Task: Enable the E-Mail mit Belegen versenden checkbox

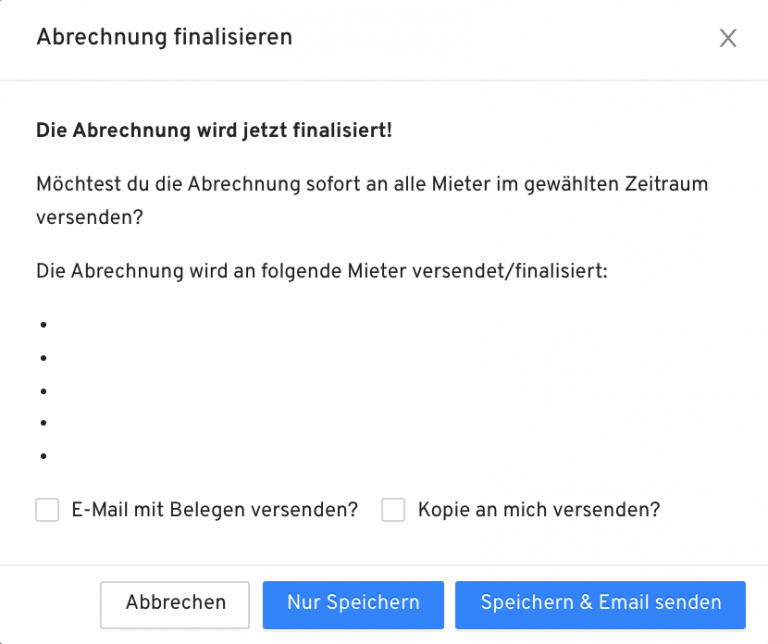Action: click(x=47, y=510)
